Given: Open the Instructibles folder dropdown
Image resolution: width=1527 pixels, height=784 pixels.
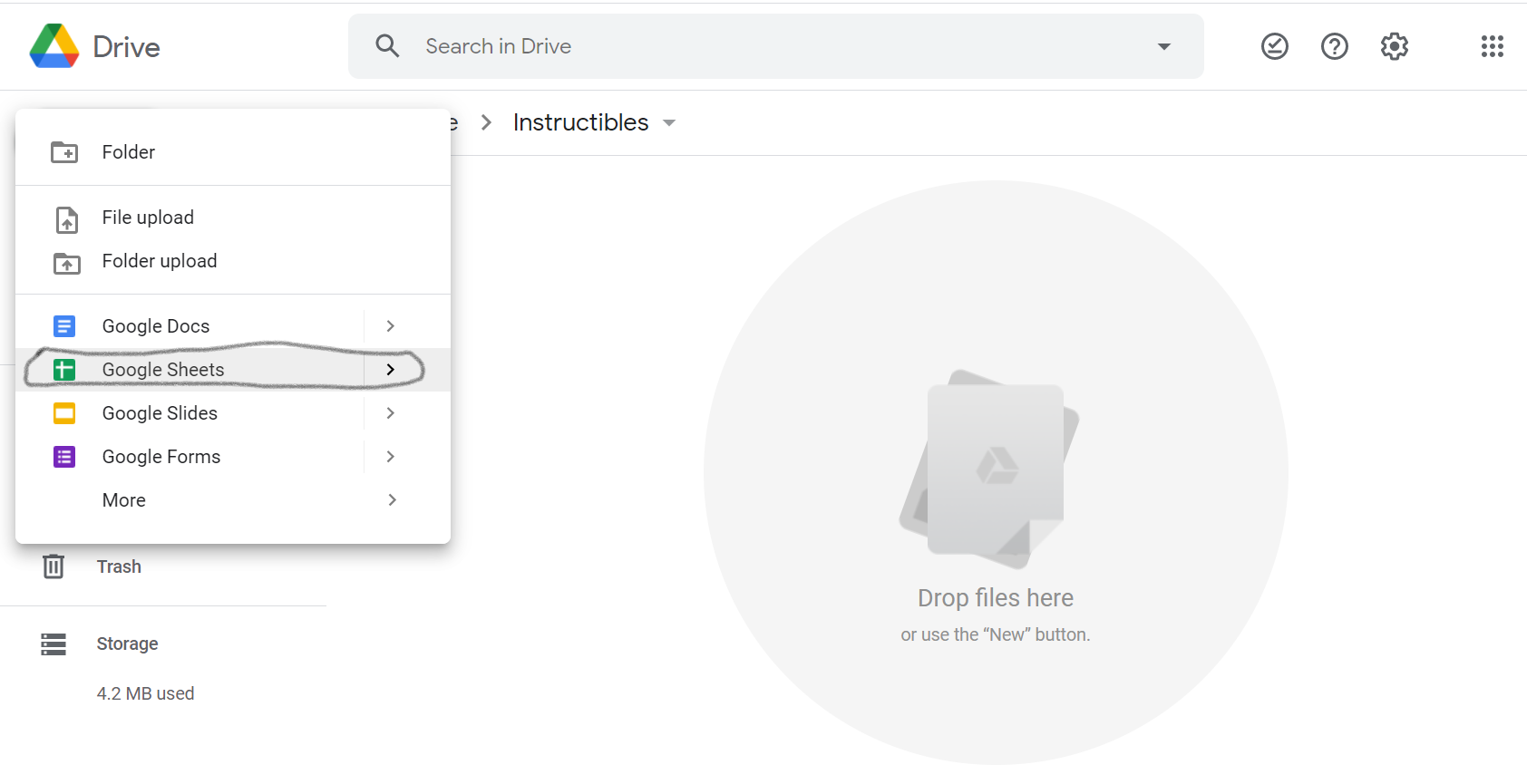Looking at the screenshot, I should [x=669, y=123].
